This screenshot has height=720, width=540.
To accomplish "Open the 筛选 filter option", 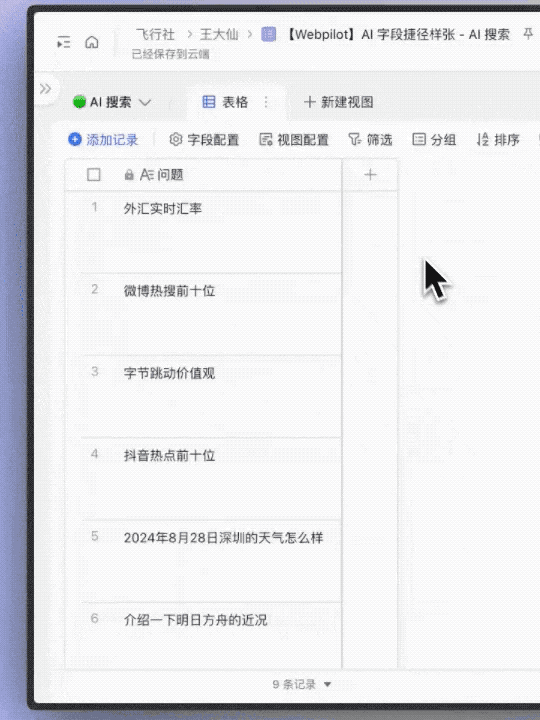I will (370, 140).
